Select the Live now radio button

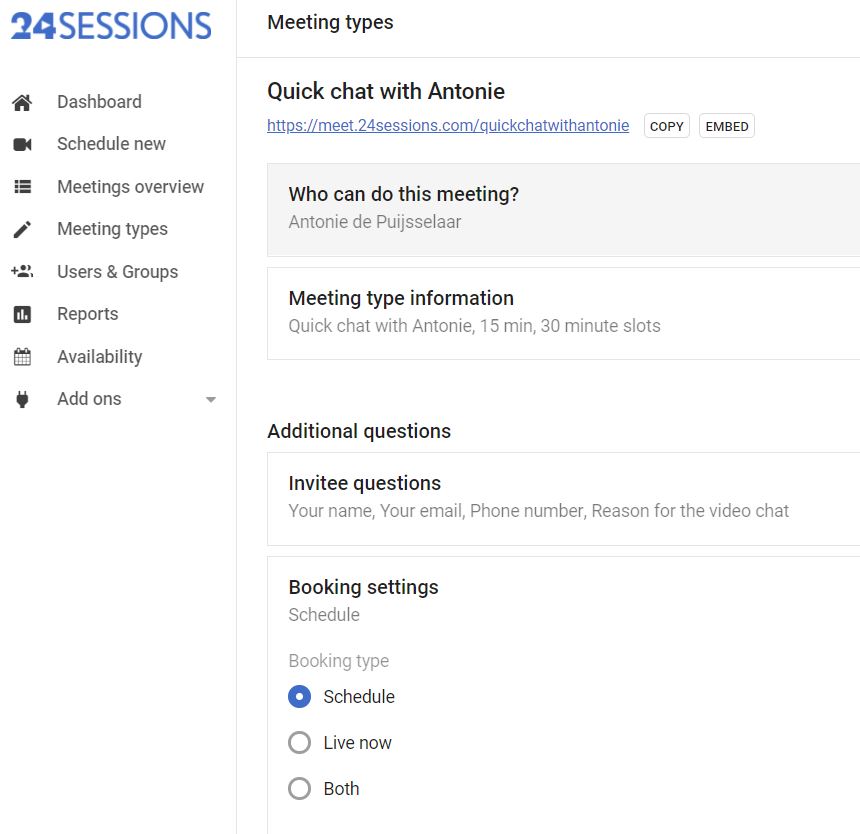click(299, 743)
